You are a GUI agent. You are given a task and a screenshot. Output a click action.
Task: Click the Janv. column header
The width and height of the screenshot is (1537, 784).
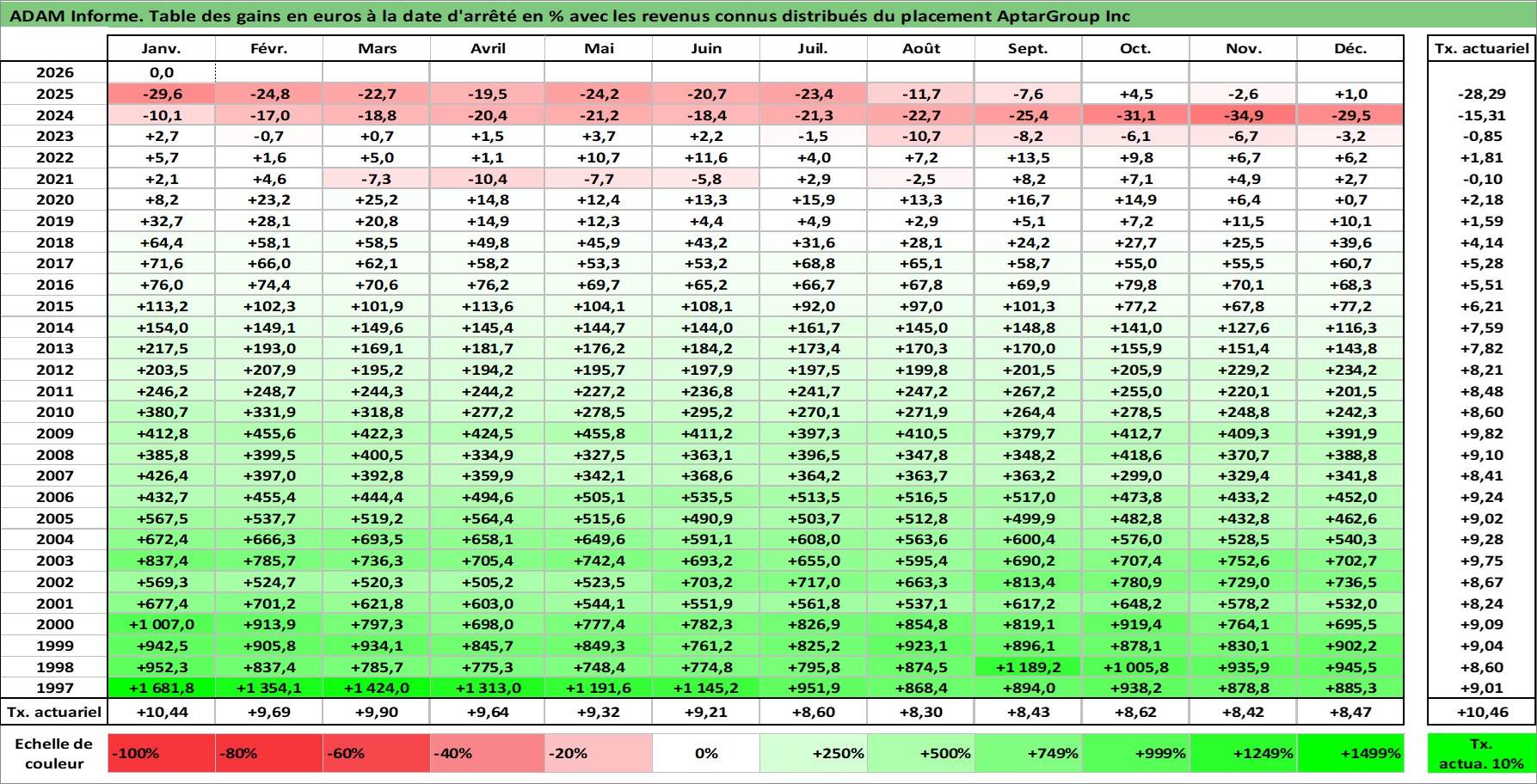pyautogui.click(x=161, y=48)
